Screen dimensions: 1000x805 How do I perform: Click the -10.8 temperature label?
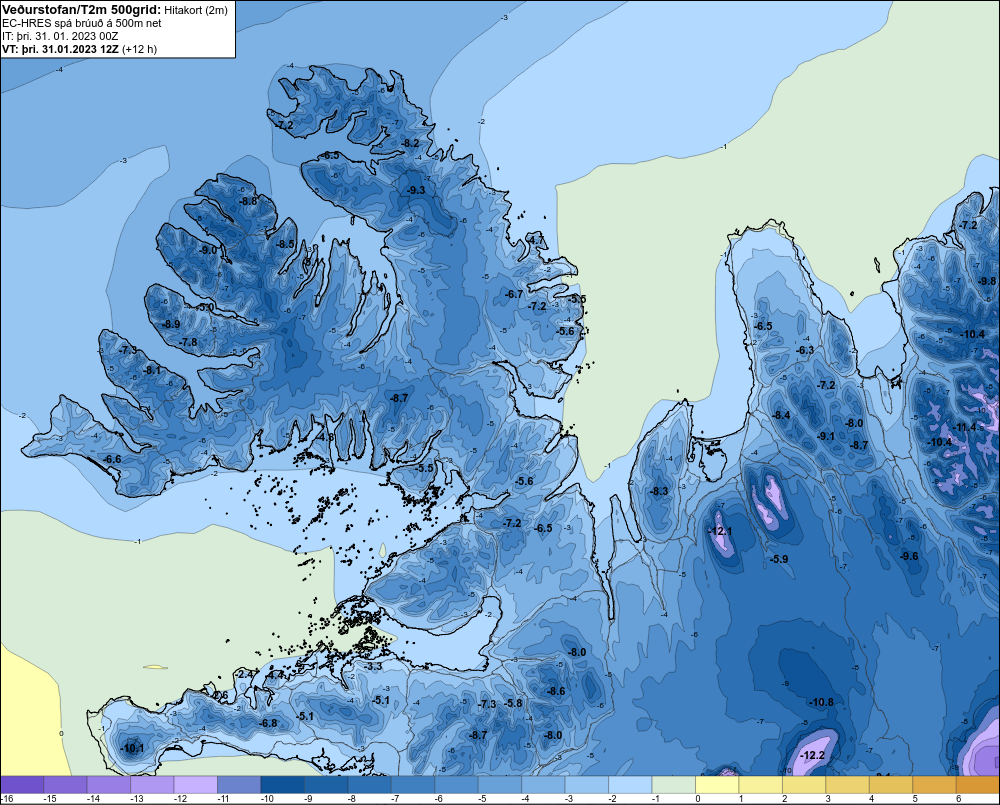[x=821, y=702]
